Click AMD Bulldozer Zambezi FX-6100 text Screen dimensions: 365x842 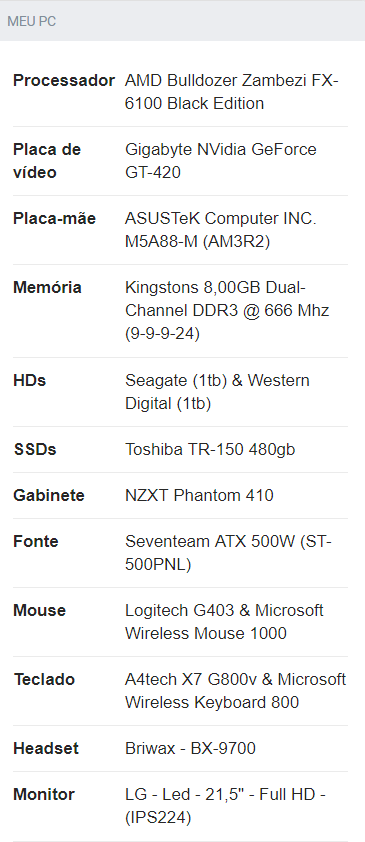(x=232, y=92)
